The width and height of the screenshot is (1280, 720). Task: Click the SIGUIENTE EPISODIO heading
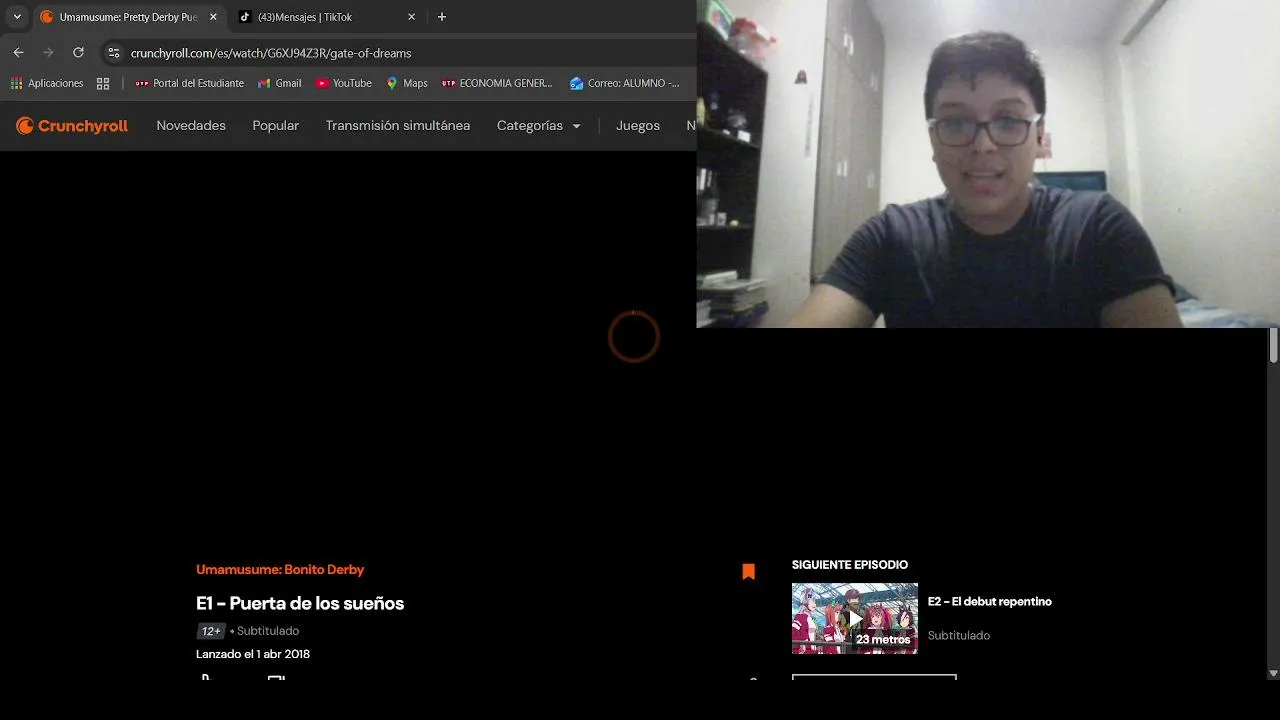tap(850, 565)
